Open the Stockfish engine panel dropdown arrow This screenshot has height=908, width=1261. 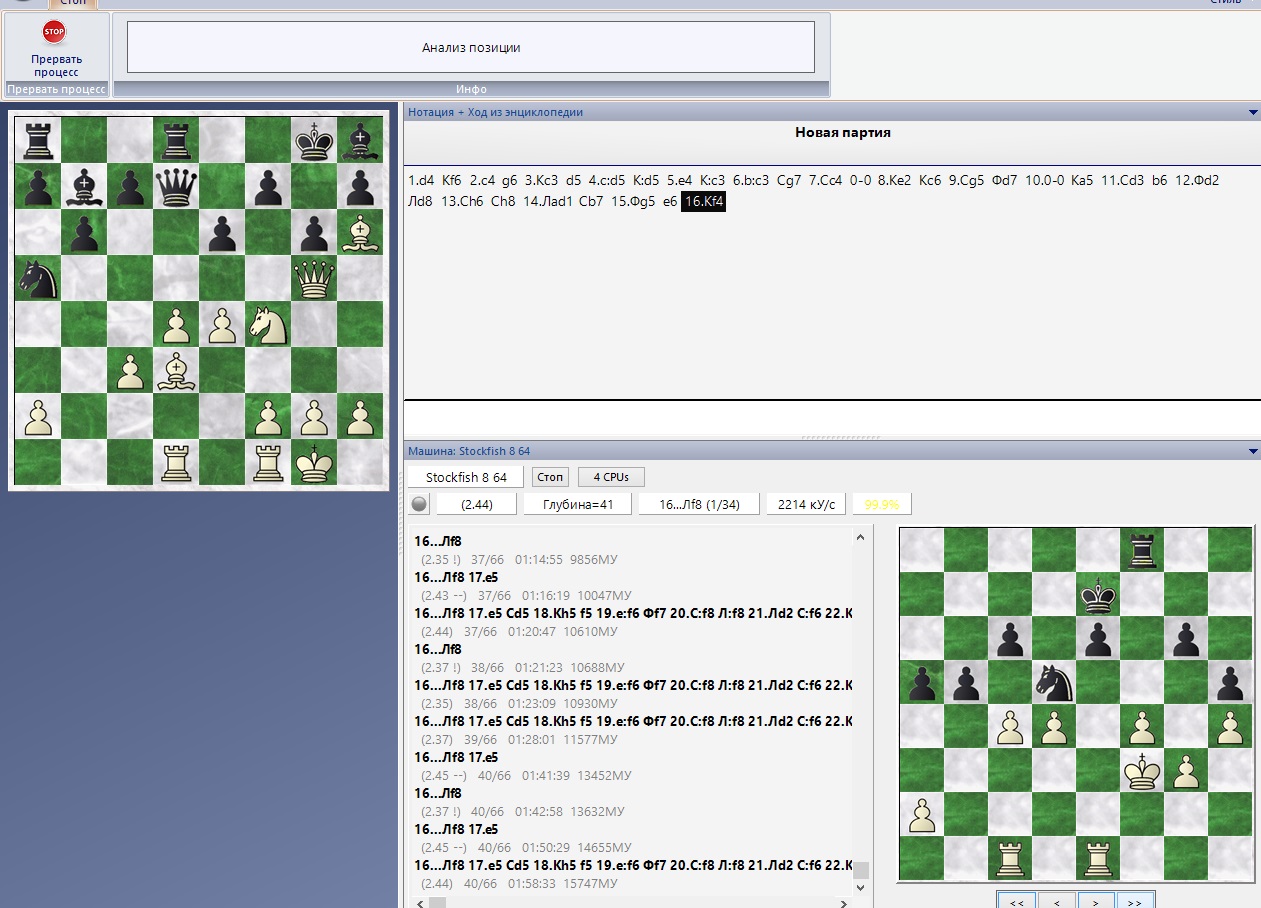(1253, 452)
